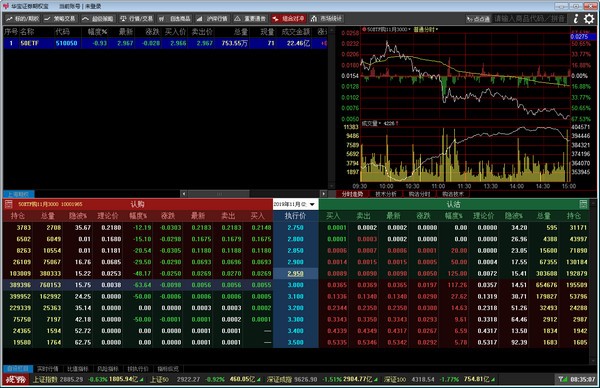The image size is (600, 388).
Task: Click the calculator icon in the red 认购 header
Action: (8, 204)
